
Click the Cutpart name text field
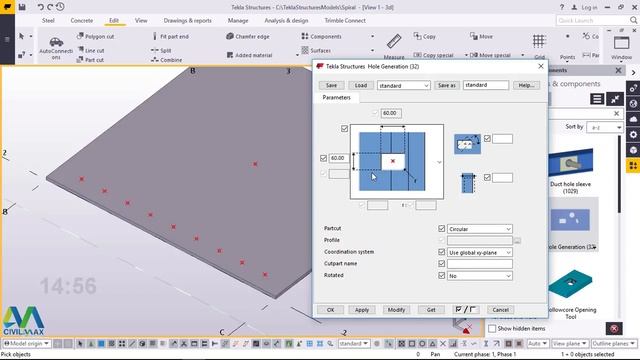pyautogui.click(x=480, y=264)
